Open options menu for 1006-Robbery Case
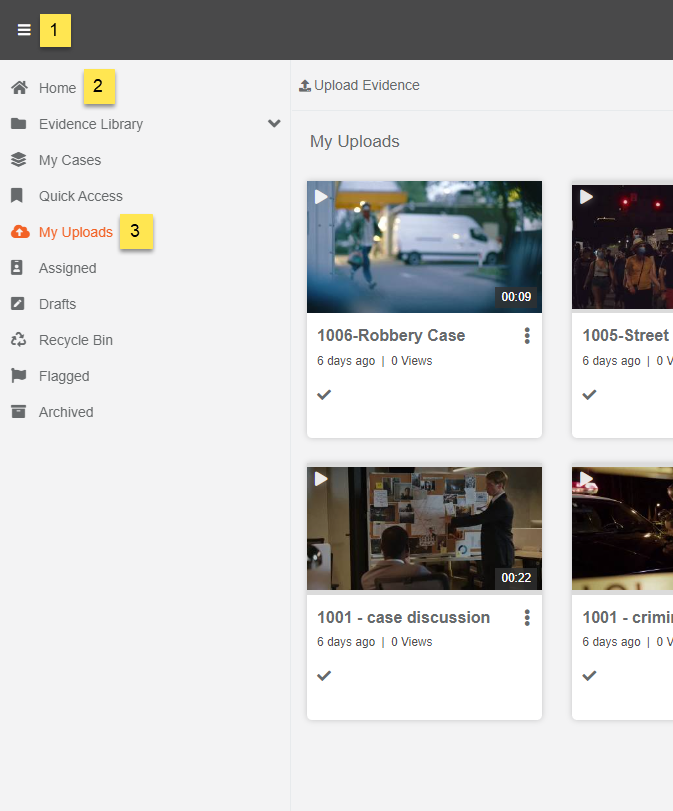 pos(527,336)
